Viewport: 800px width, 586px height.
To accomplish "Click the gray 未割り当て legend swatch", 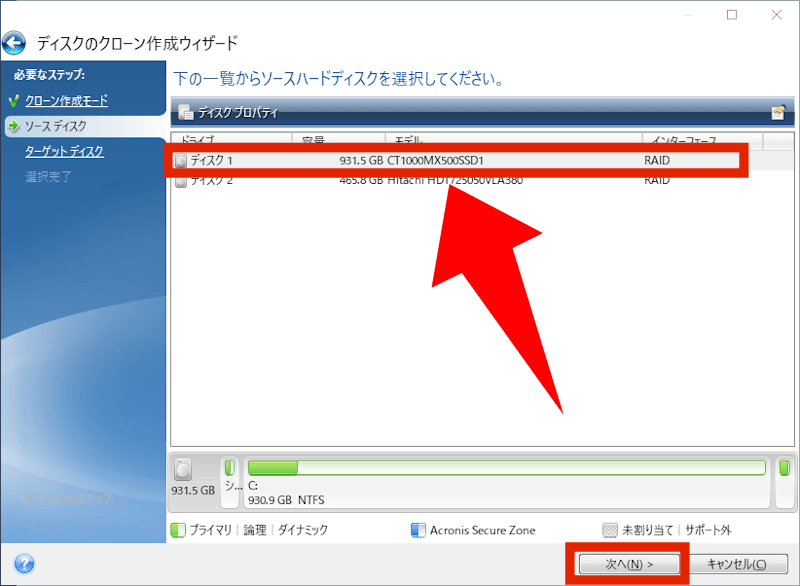I will [610, 530].
